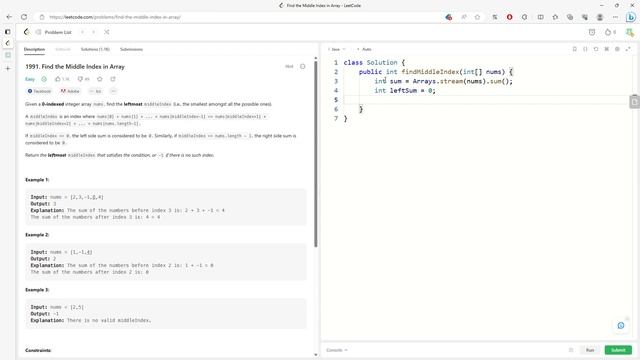Open browser split screen icon
Viewport: 640px width, 360px height.
(540, 17)
